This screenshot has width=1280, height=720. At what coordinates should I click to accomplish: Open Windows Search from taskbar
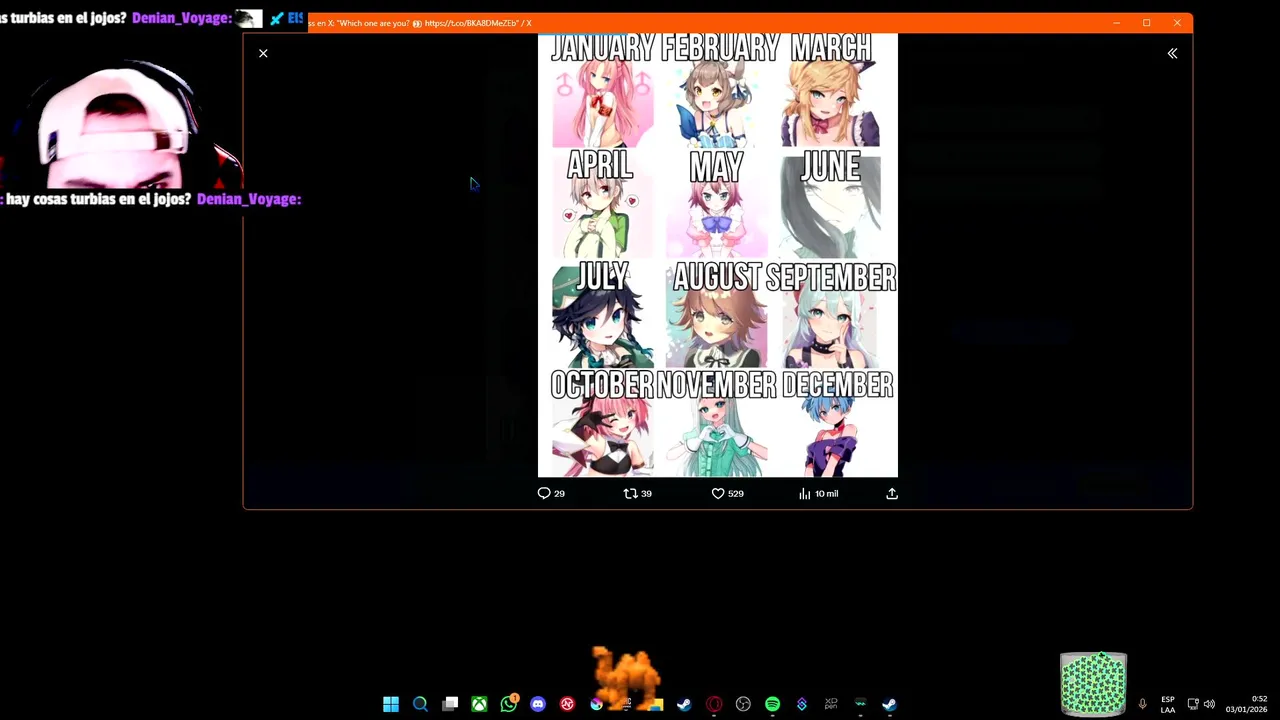pos(420,704)
